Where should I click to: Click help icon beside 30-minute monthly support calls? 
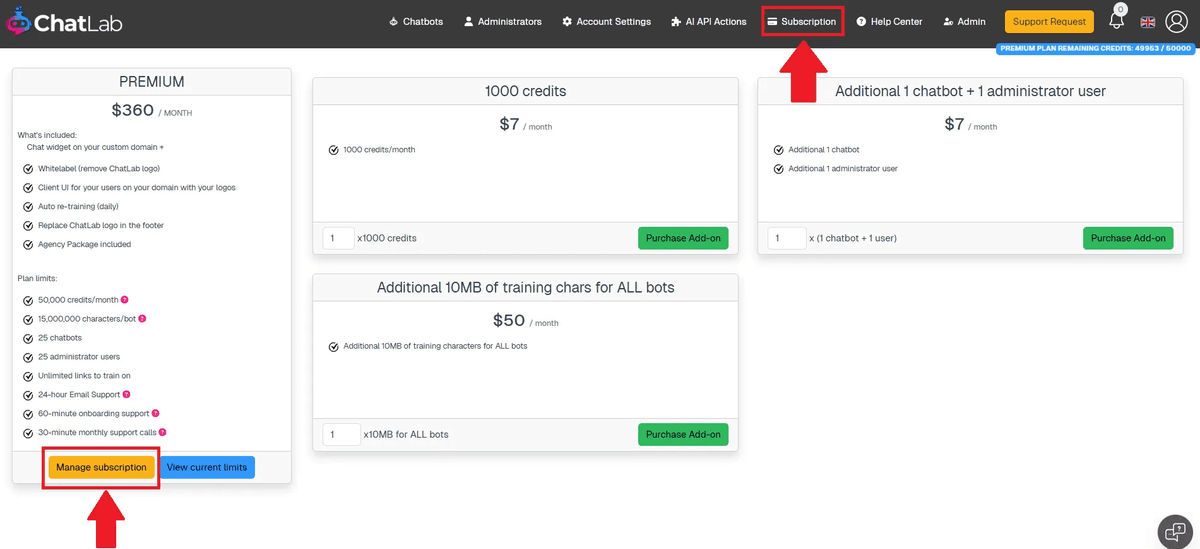tap(162, 432)
